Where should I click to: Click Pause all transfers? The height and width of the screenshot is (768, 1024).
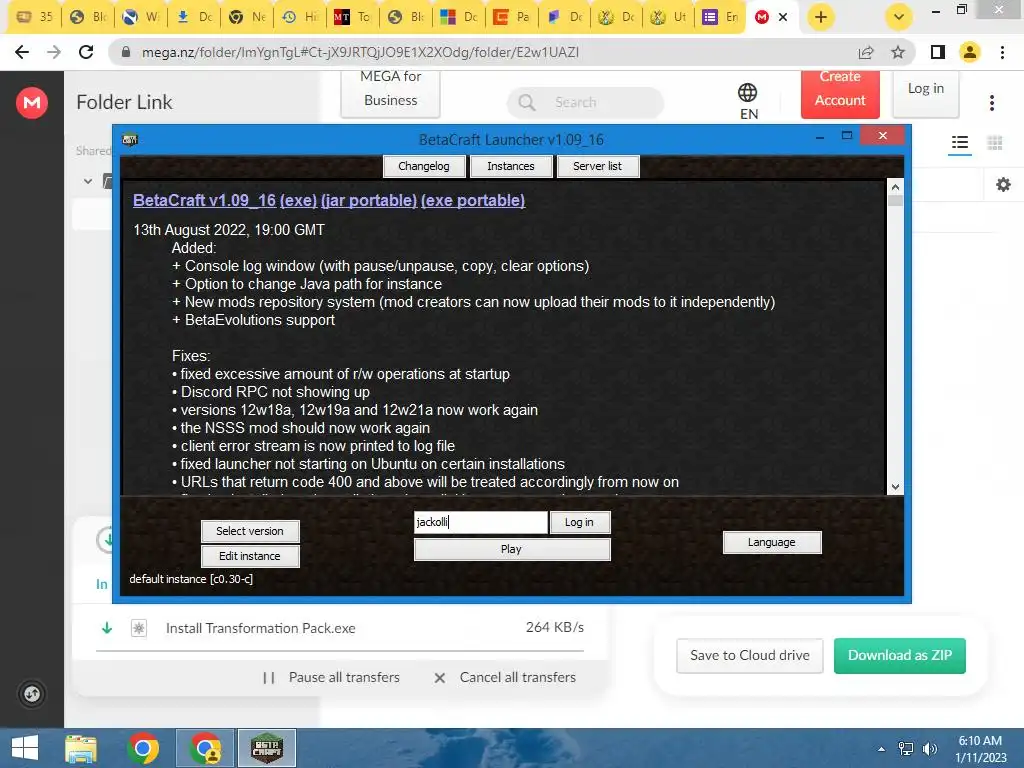pyautogui.click(x=332, y=677)
